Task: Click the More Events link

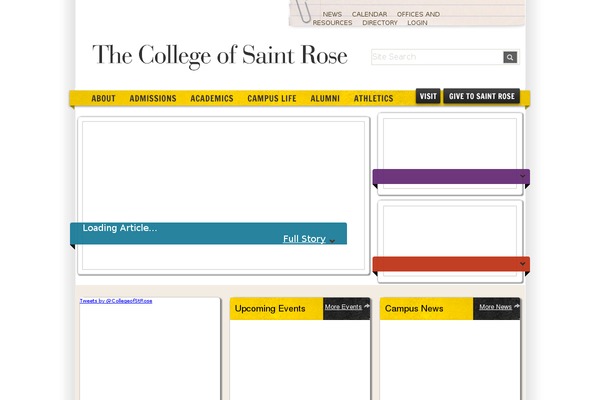Action: [x=343, y=307]
